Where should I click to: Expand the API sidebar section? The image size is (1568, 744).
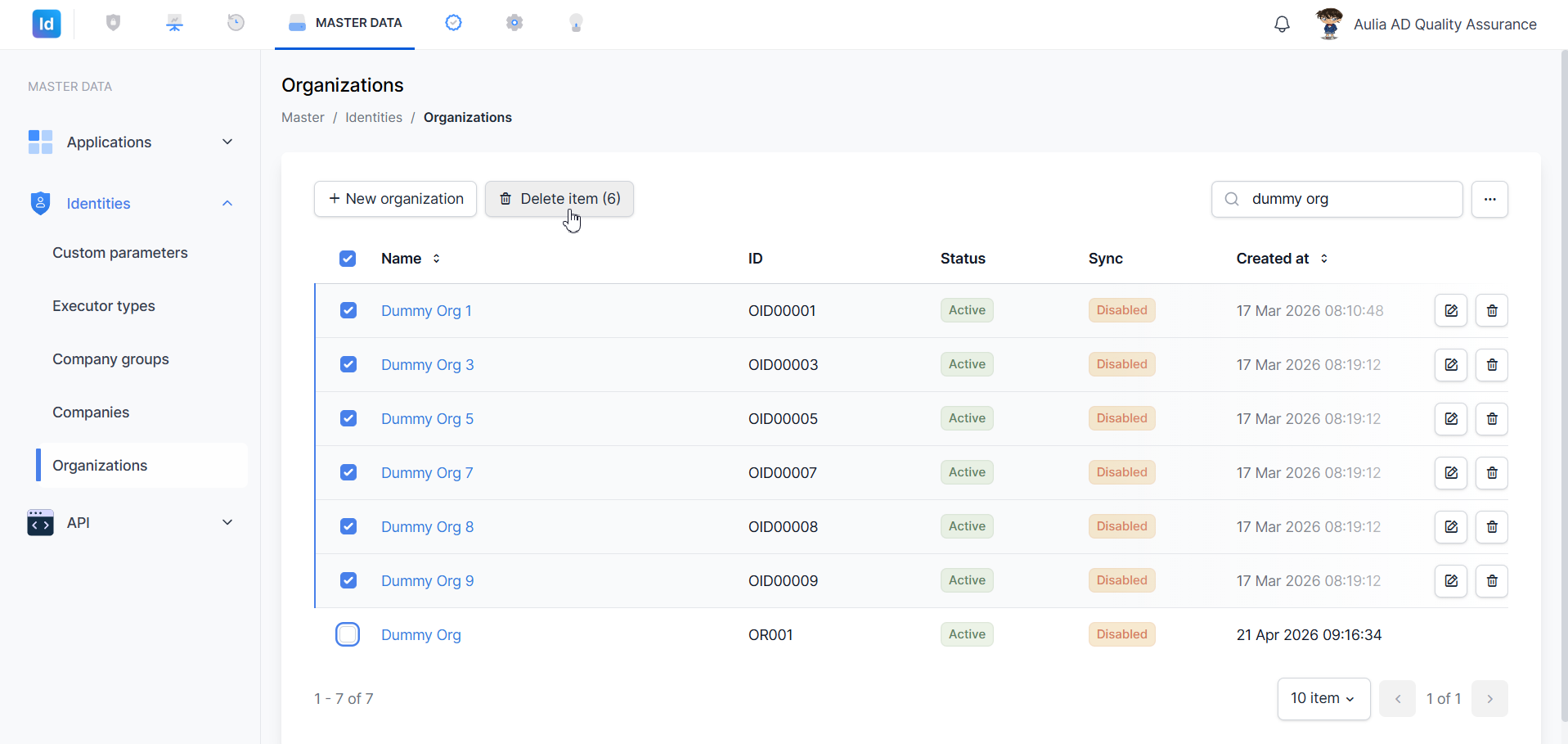[131, 523]
